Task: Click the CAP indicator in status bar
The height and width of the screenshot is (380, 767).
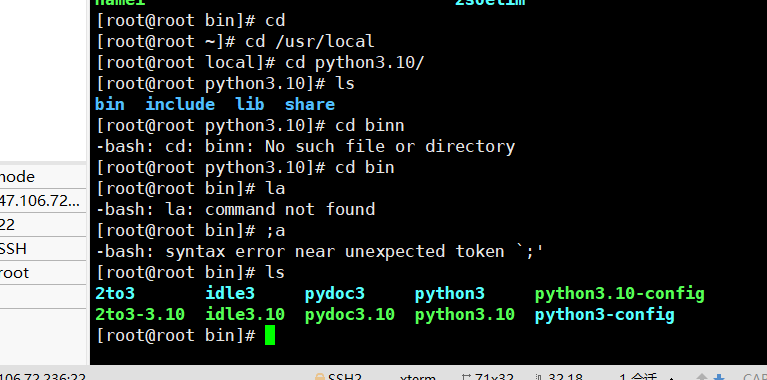Action: pos(755,377)
